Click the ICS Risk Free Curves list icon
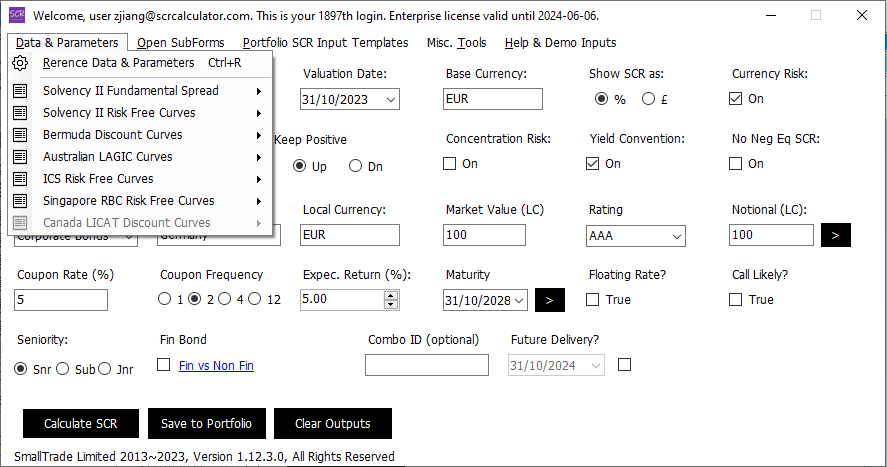Screen dimensions: 887x467 [20, 179]
